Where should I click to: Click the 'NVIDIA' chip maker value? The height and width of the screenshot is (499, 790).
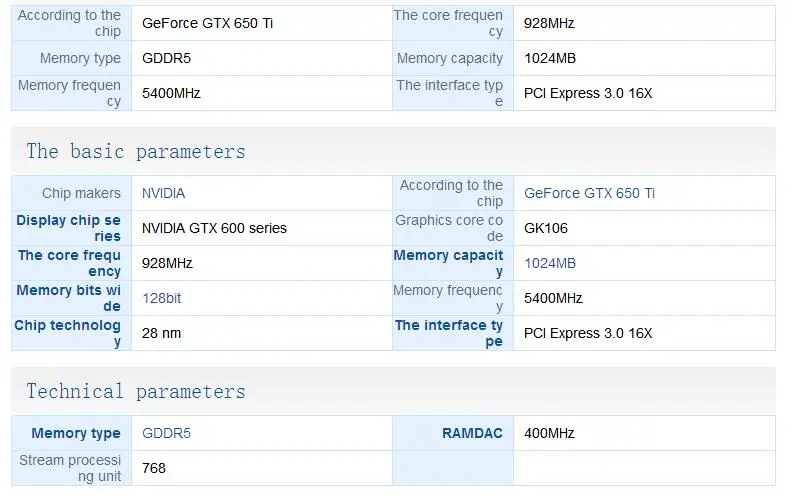pos(163,193)
